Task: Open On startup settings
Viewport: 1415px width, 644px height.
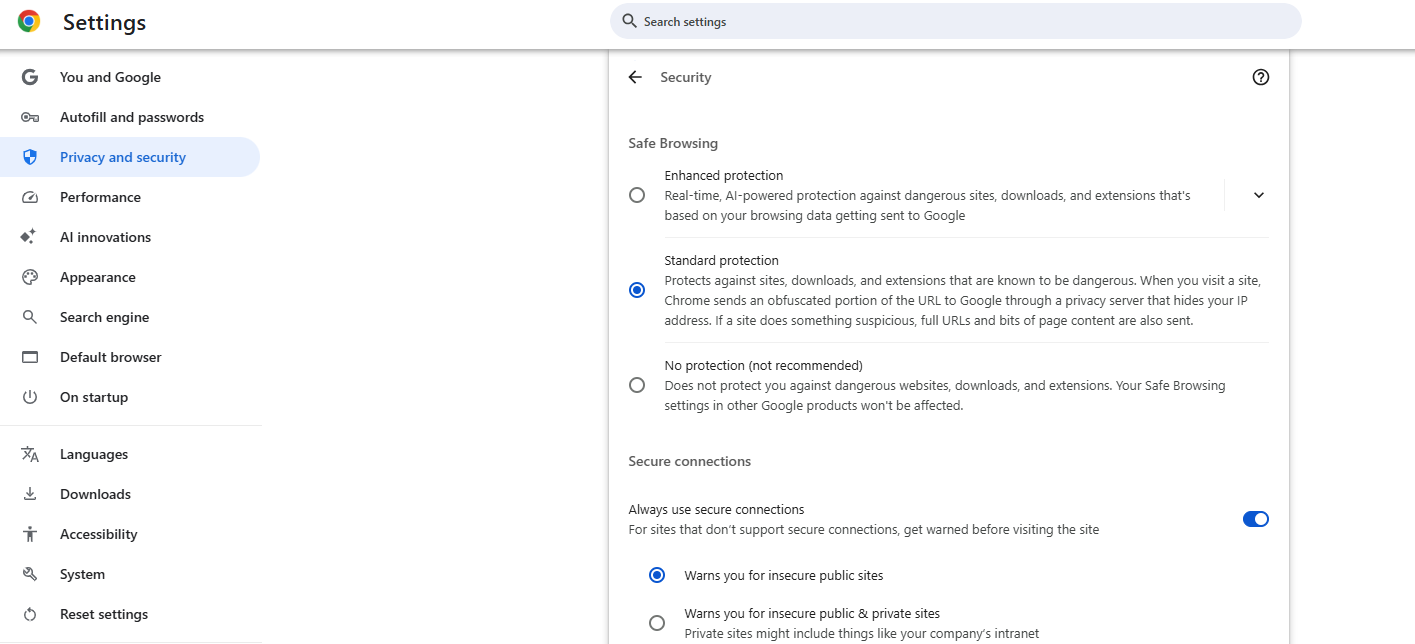Action: click(x=130, y=397)
